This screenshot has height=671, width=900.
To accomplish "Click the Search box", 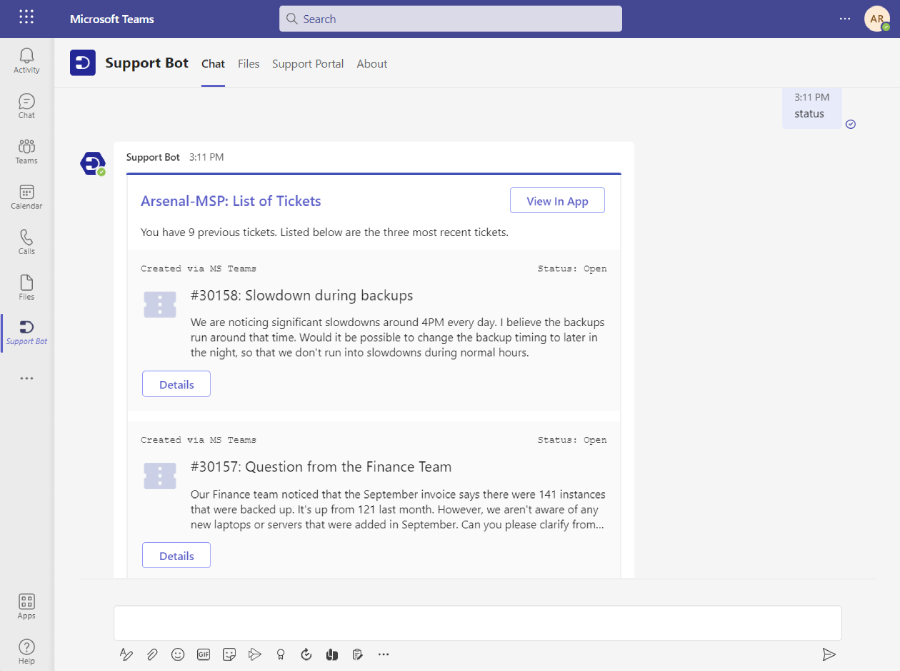I will 450,18.
